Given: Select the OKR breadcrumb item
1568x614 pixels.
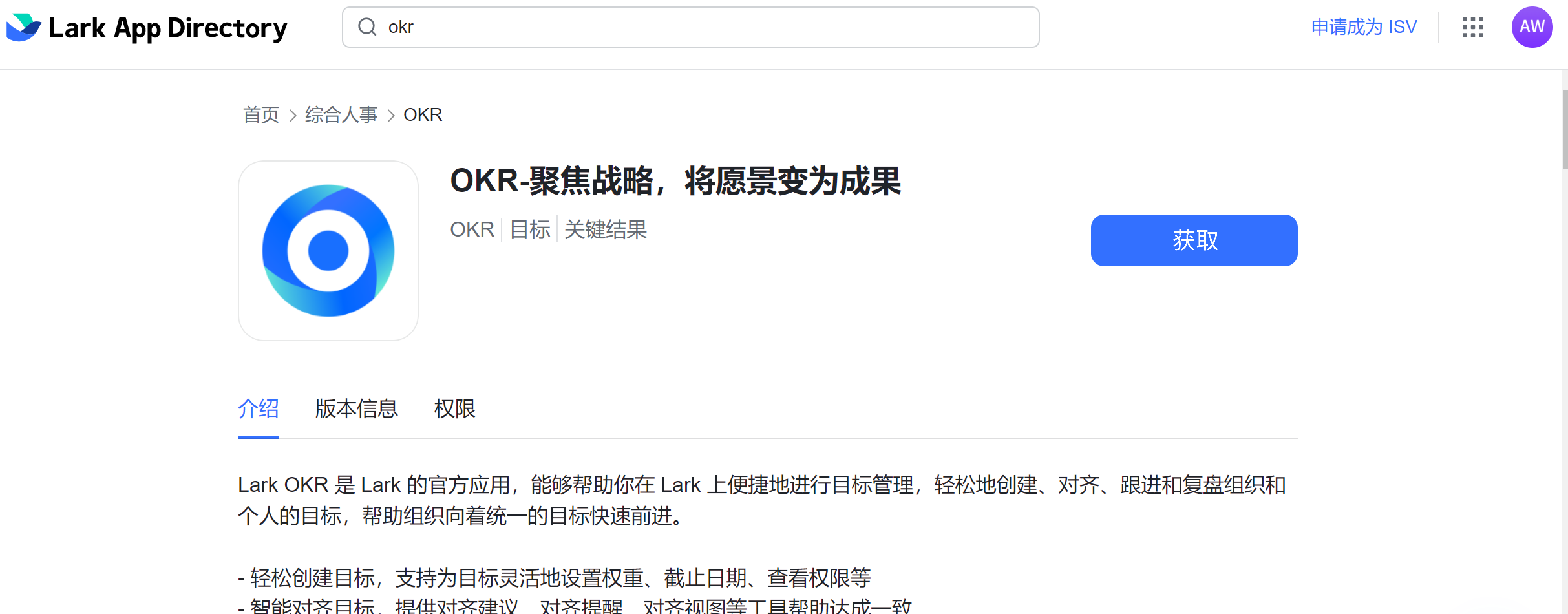Looking at the screenshot, I should (422, 114).
